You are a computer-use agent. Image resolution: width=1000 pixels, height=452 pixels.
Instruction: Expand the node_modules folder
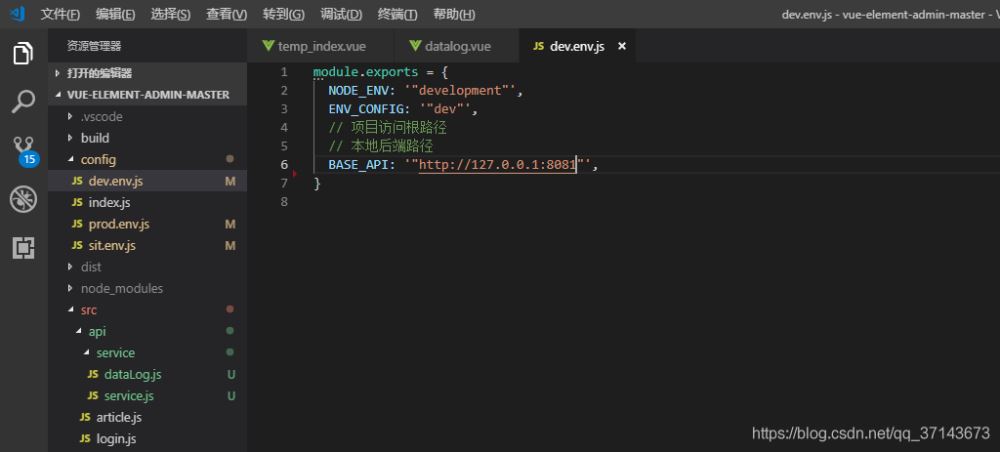point(121,288)
